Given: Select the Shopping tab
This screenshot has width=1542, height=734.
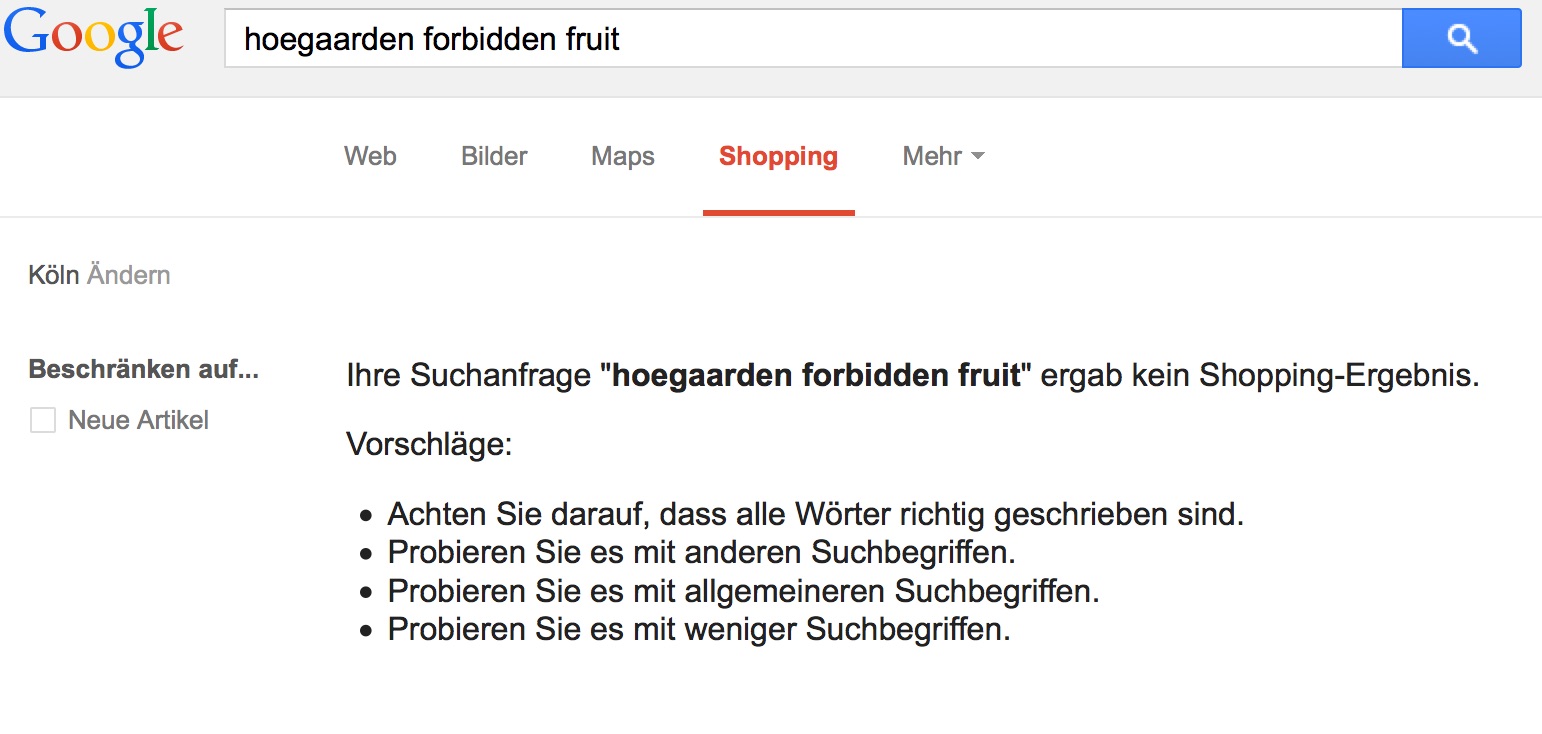Looking at the screenshot, I should [x=778, y=157].
